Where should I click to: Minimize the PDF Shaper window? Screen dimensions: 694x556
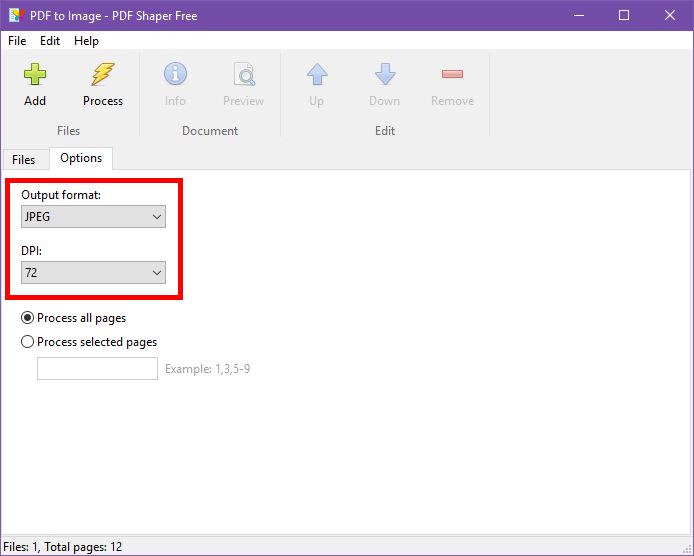tap(579, 15)
